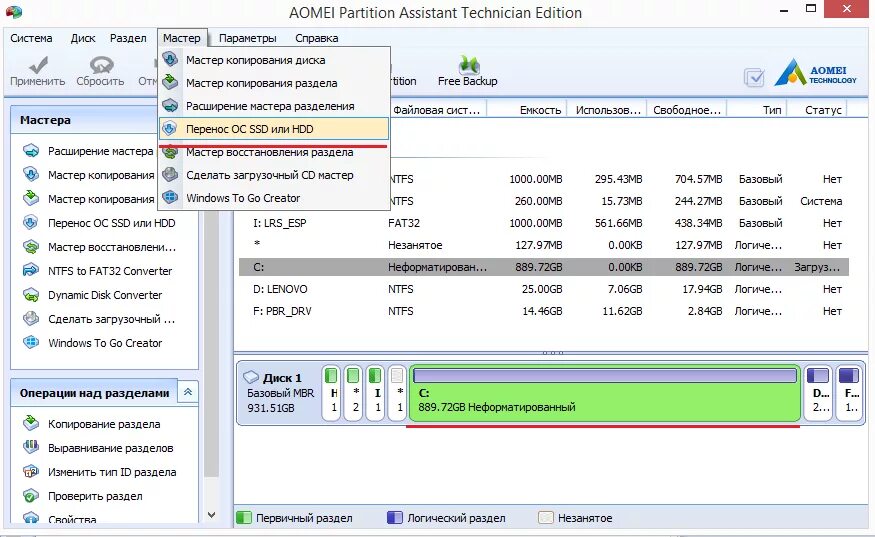This screenshot has width=875, height=537.
Task: Select the C: Неформатирован… partition row
Action: click(544, 267)
